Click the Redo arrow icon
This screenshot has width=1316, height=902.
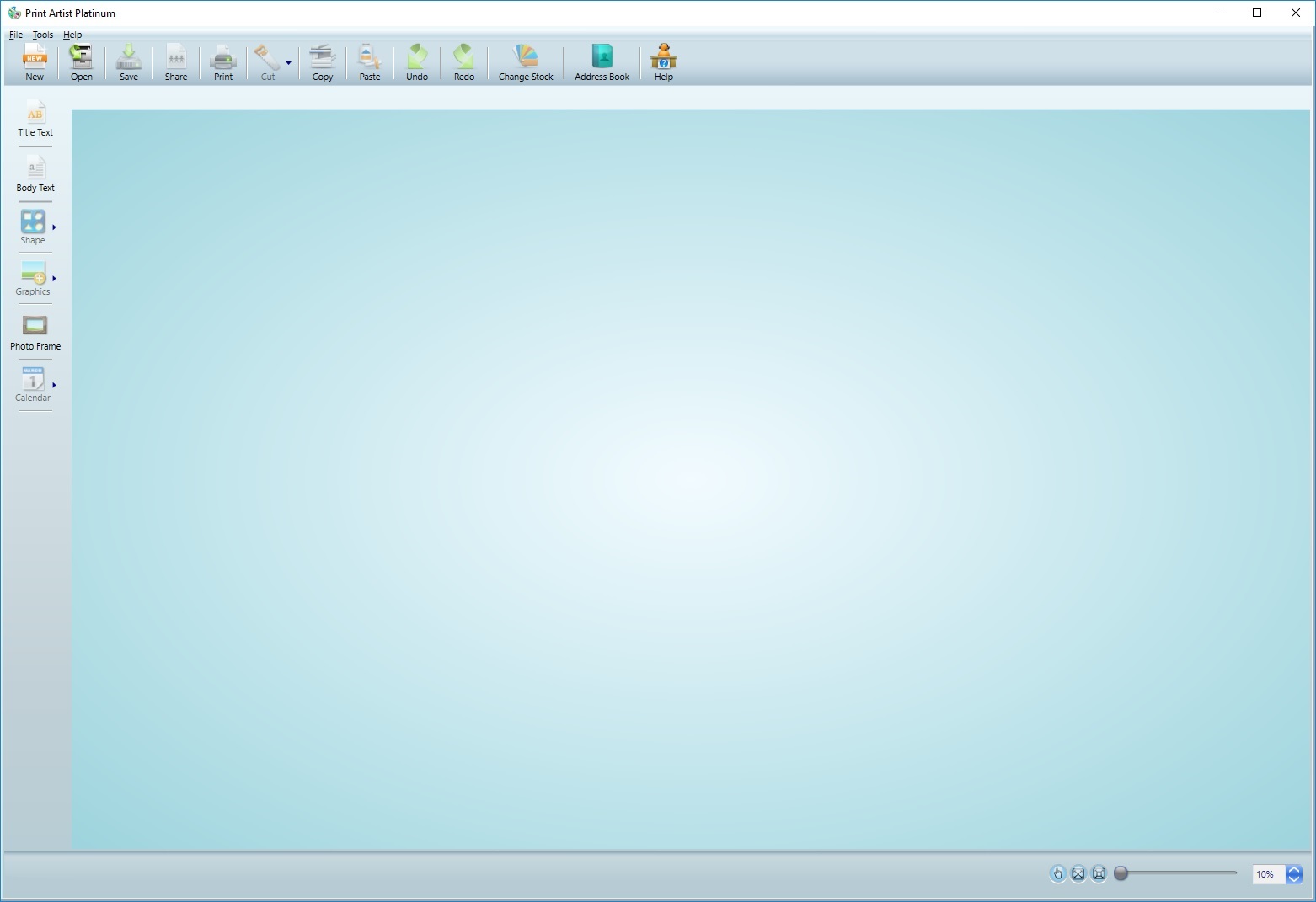pyautogui.click(x=464, y=62)
